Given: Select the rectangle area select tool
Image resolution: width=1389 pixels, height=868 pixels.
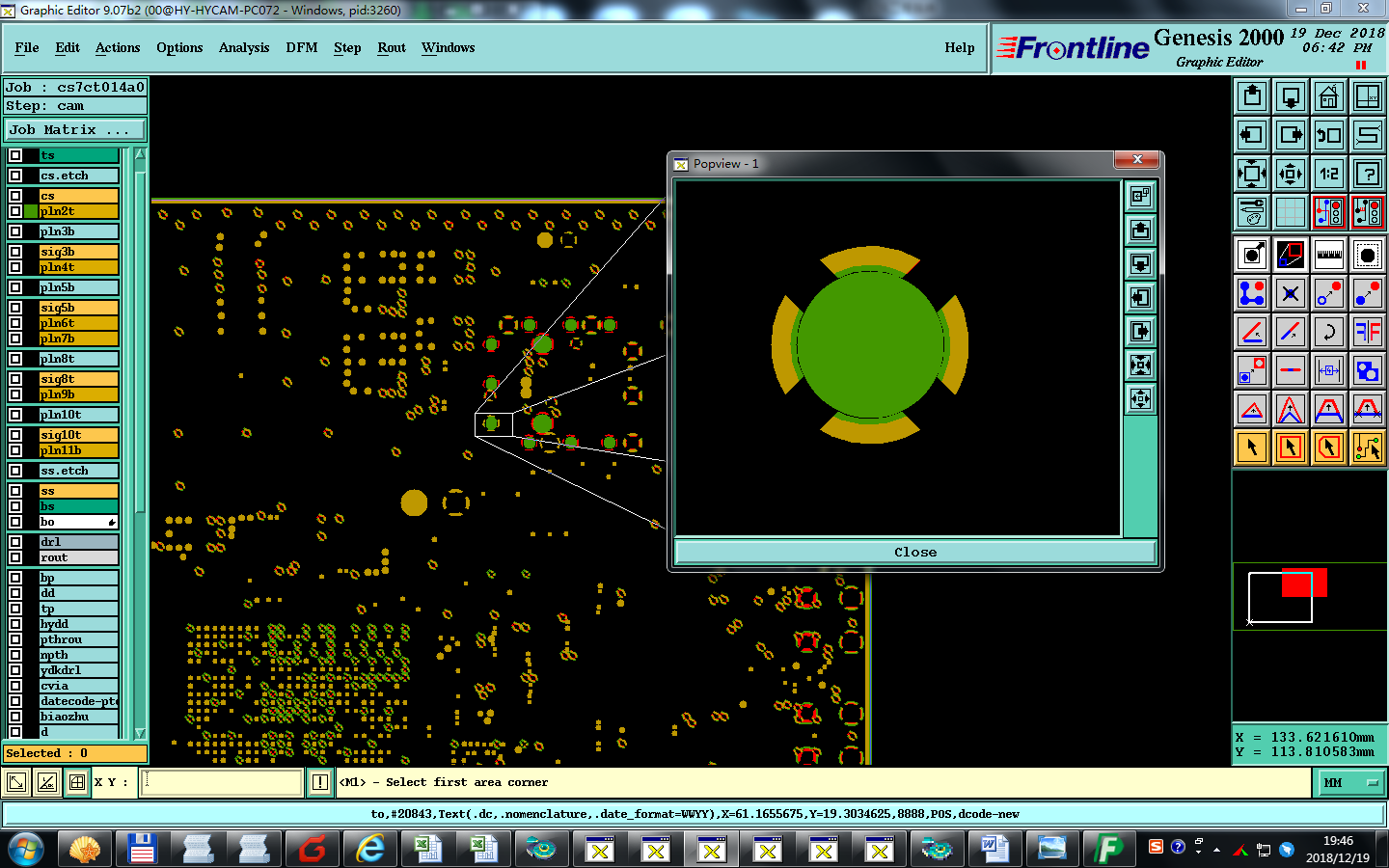Looking at the screenshot, I should [x=1291, y=448].
